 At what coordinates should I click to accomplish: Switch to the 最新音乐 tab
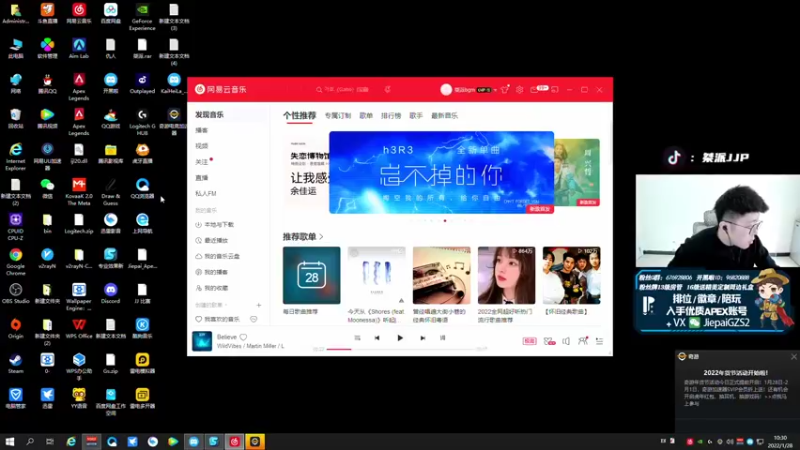pyautogui.click(x=444, y=116)
